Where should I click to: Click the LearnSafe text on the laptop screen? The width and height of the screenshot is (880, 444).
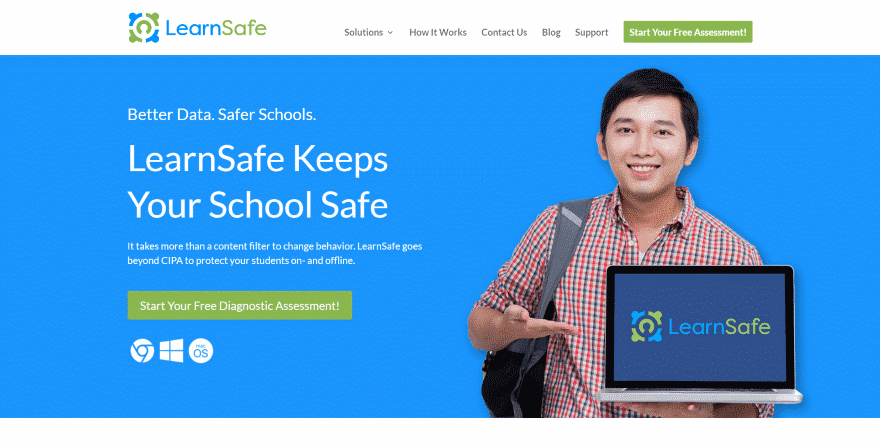pos(719,326)
